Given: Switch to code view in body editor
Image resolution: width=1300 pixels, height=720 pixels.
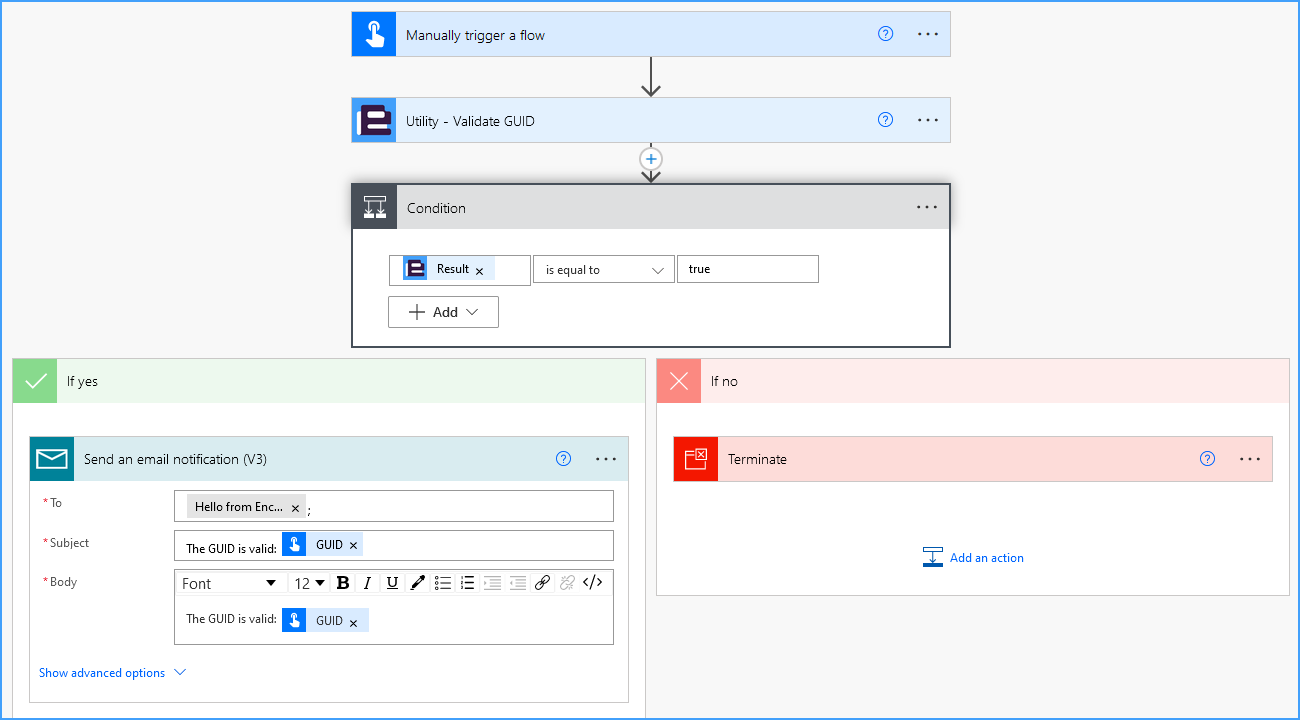Looking at the screenshot, I should pyautogui.click(x=592, y=583).
